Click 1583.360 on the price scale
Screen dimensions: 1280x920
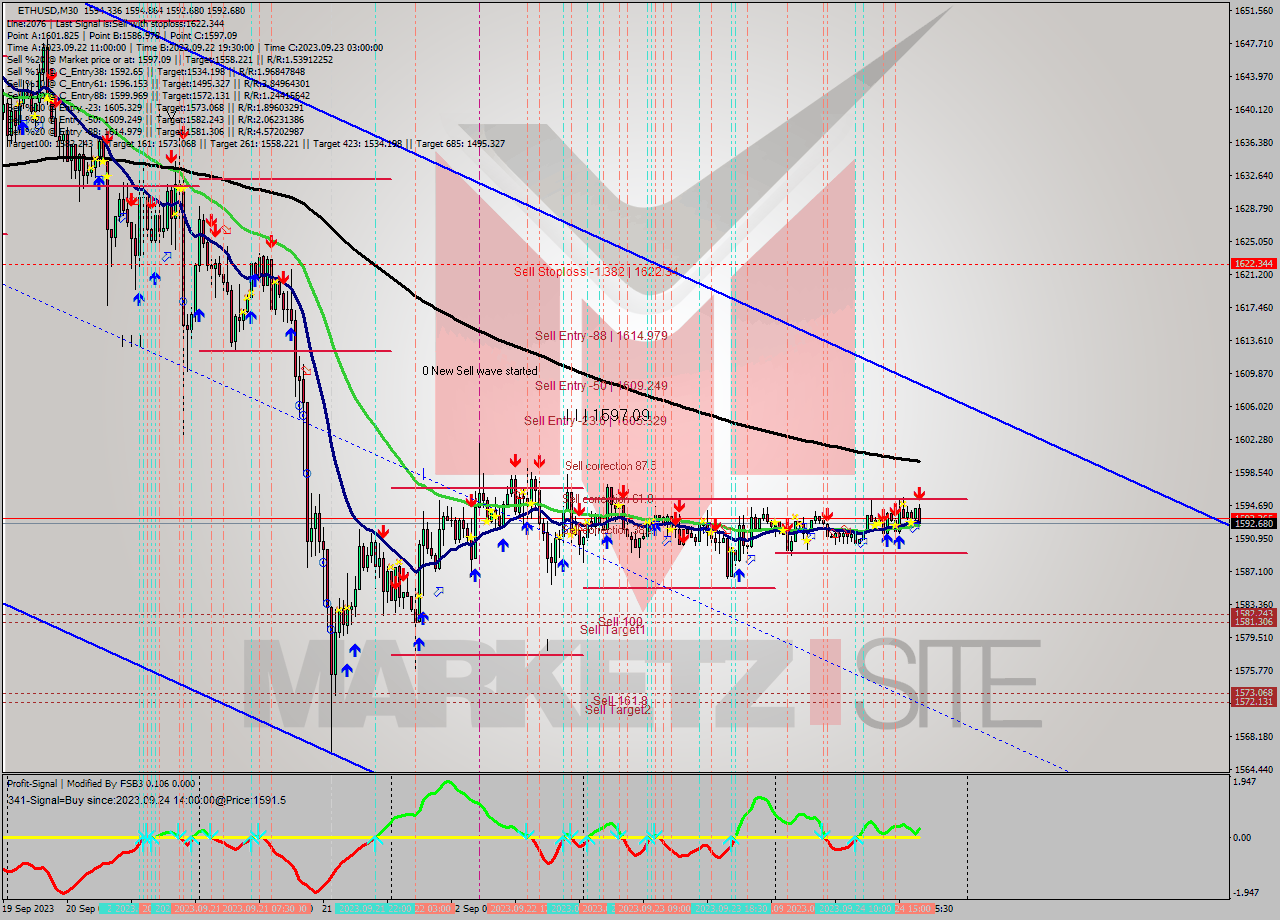click(x=1253, y=605)
